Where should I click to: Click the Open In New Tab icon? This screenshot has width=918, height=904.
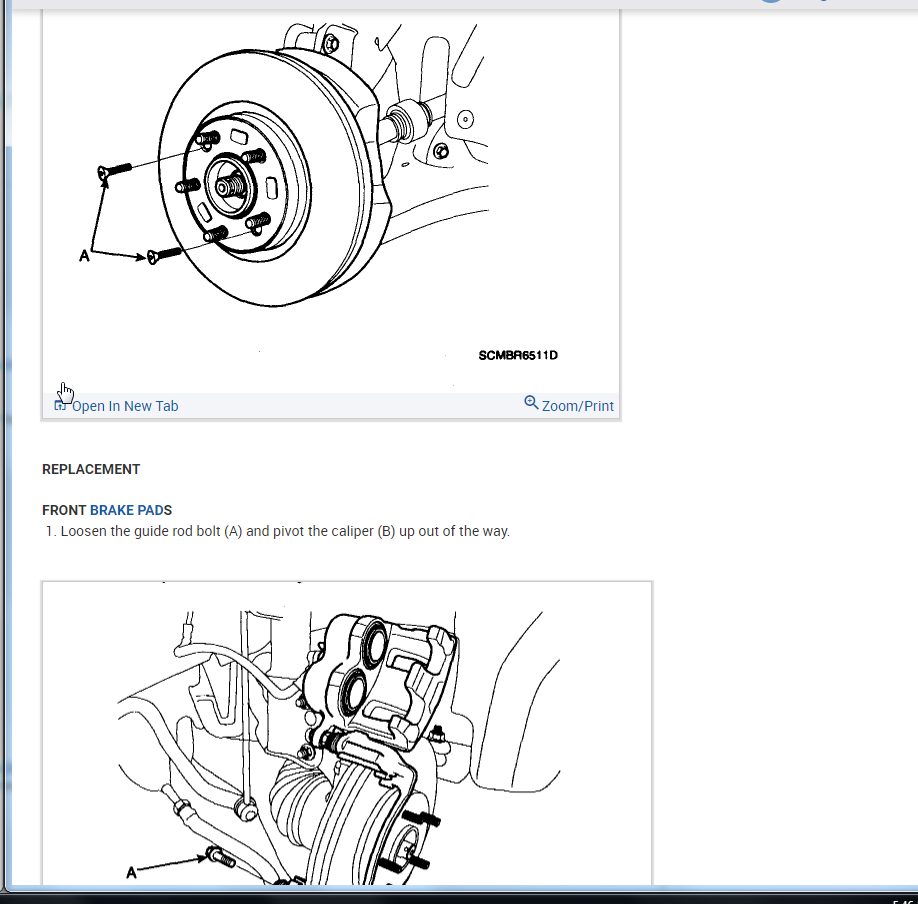(59, 405)
